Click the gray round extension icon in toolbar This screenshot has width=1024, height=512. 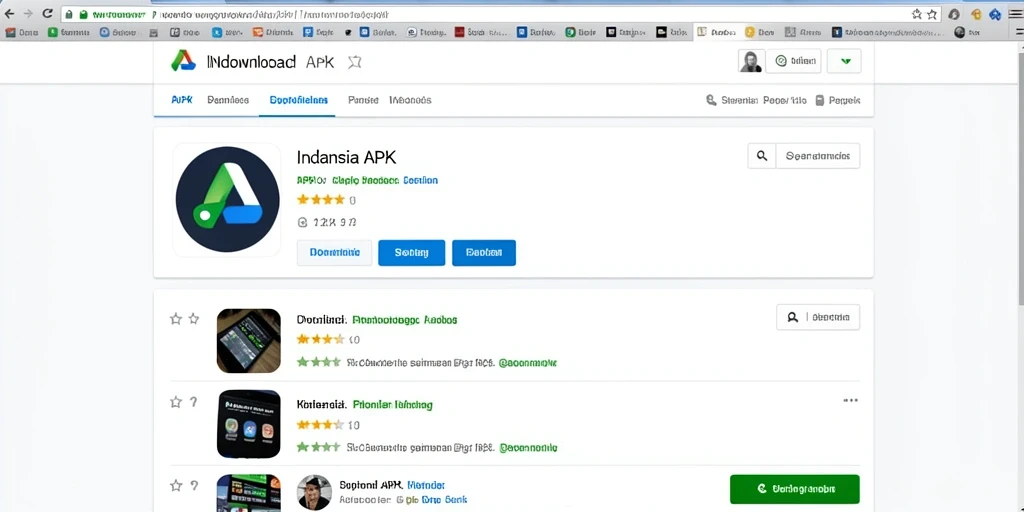(954, 14)
